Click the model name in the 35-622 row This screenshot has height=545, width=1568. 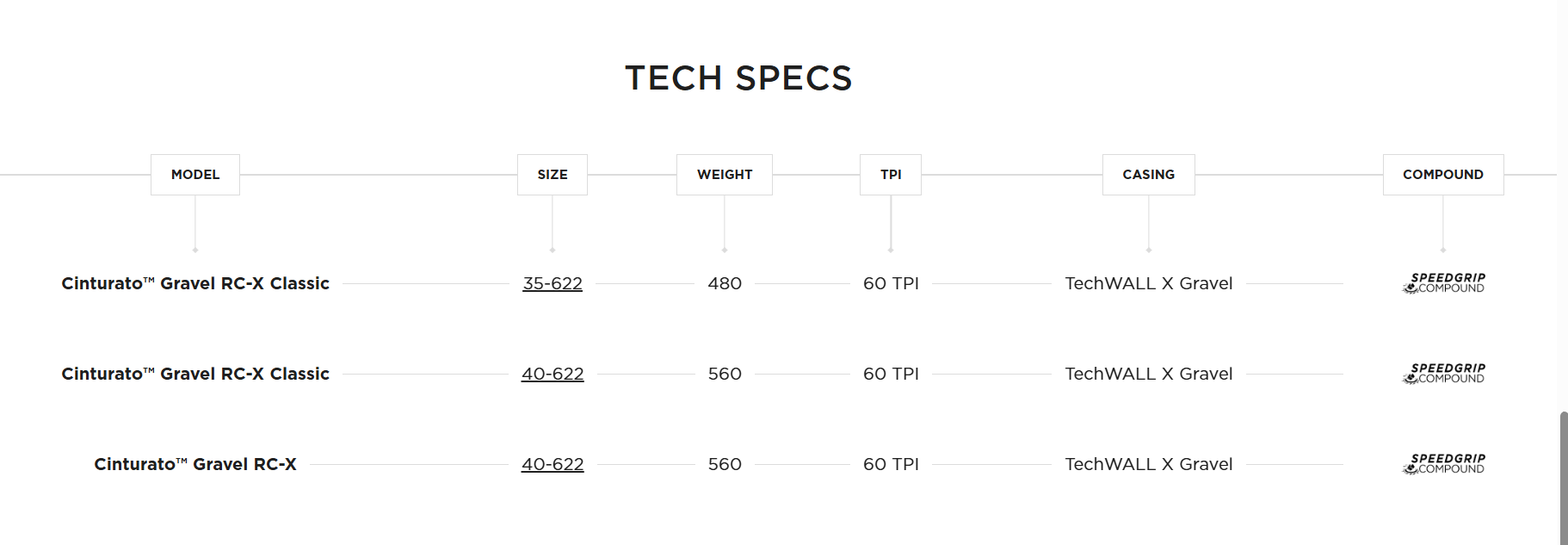pos(195,283)
